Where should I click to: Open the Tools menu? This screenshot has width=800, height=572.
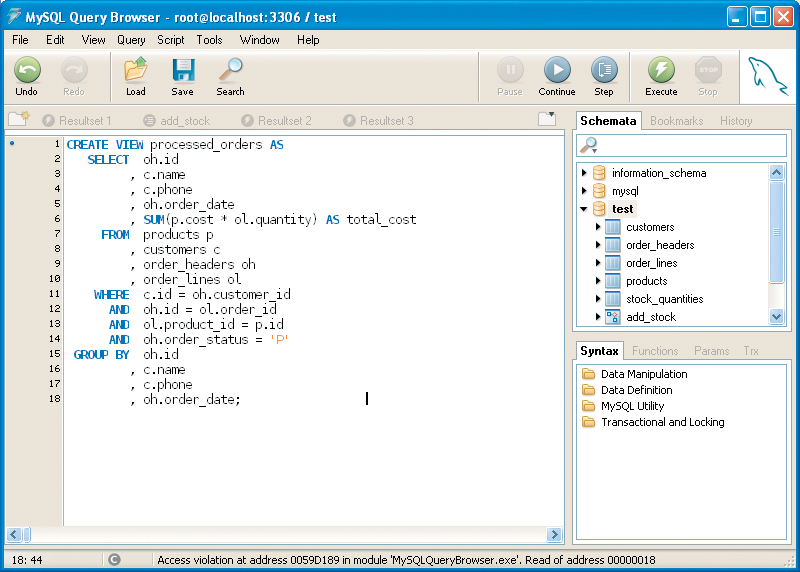(210, 40)
